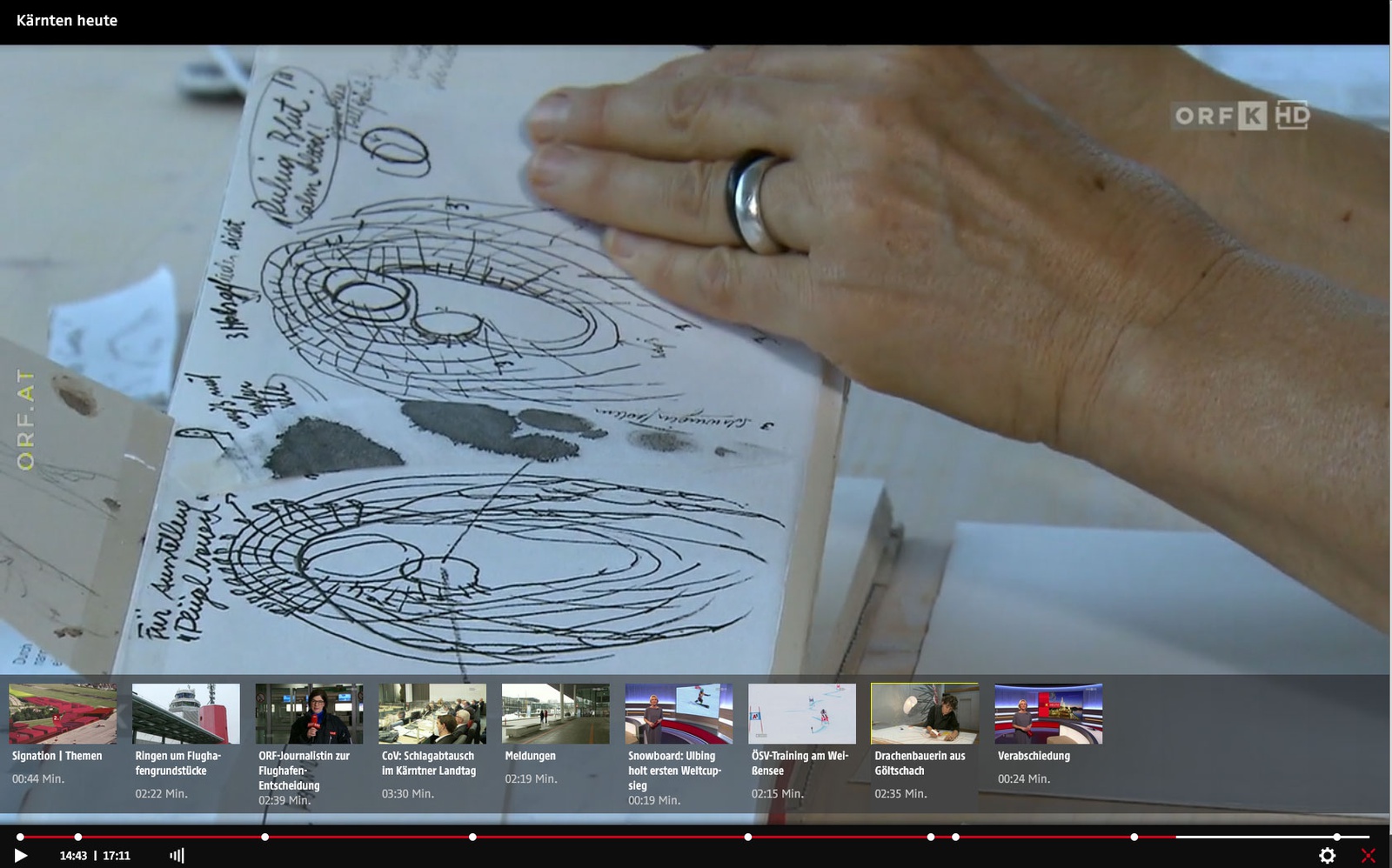Click the first chapter marker on timeline
The height and width of the screenshot is (868, 1392).
[x=20, y=837]
